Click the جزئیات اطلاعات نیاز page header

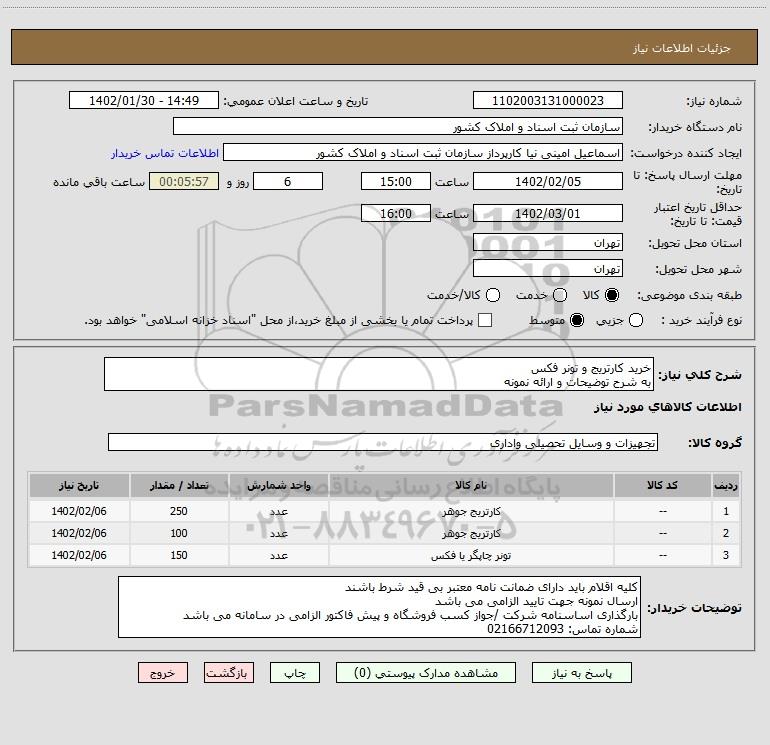point(681,48)
